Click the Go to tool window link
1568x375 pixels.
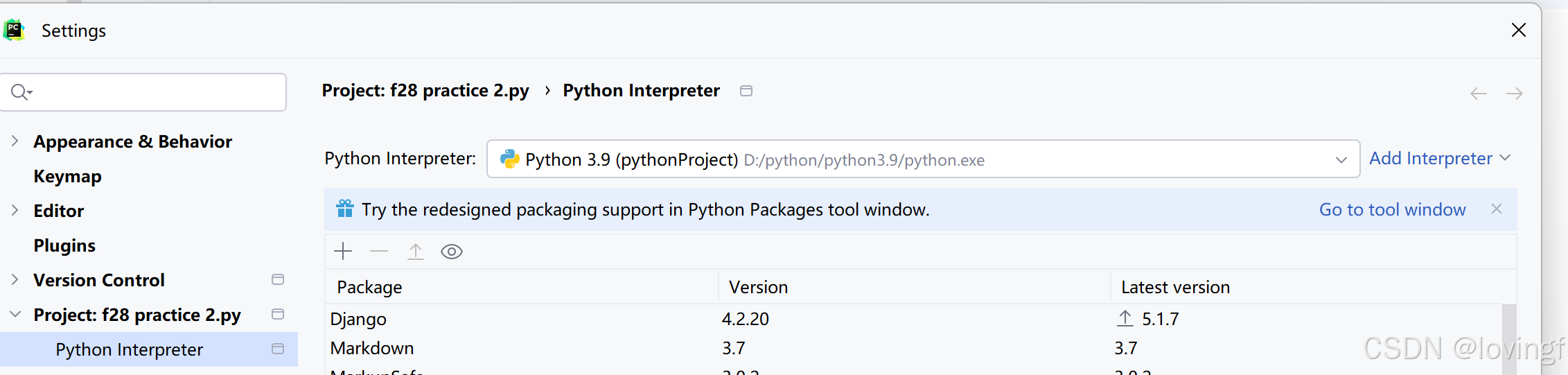tap(1392, 209)
